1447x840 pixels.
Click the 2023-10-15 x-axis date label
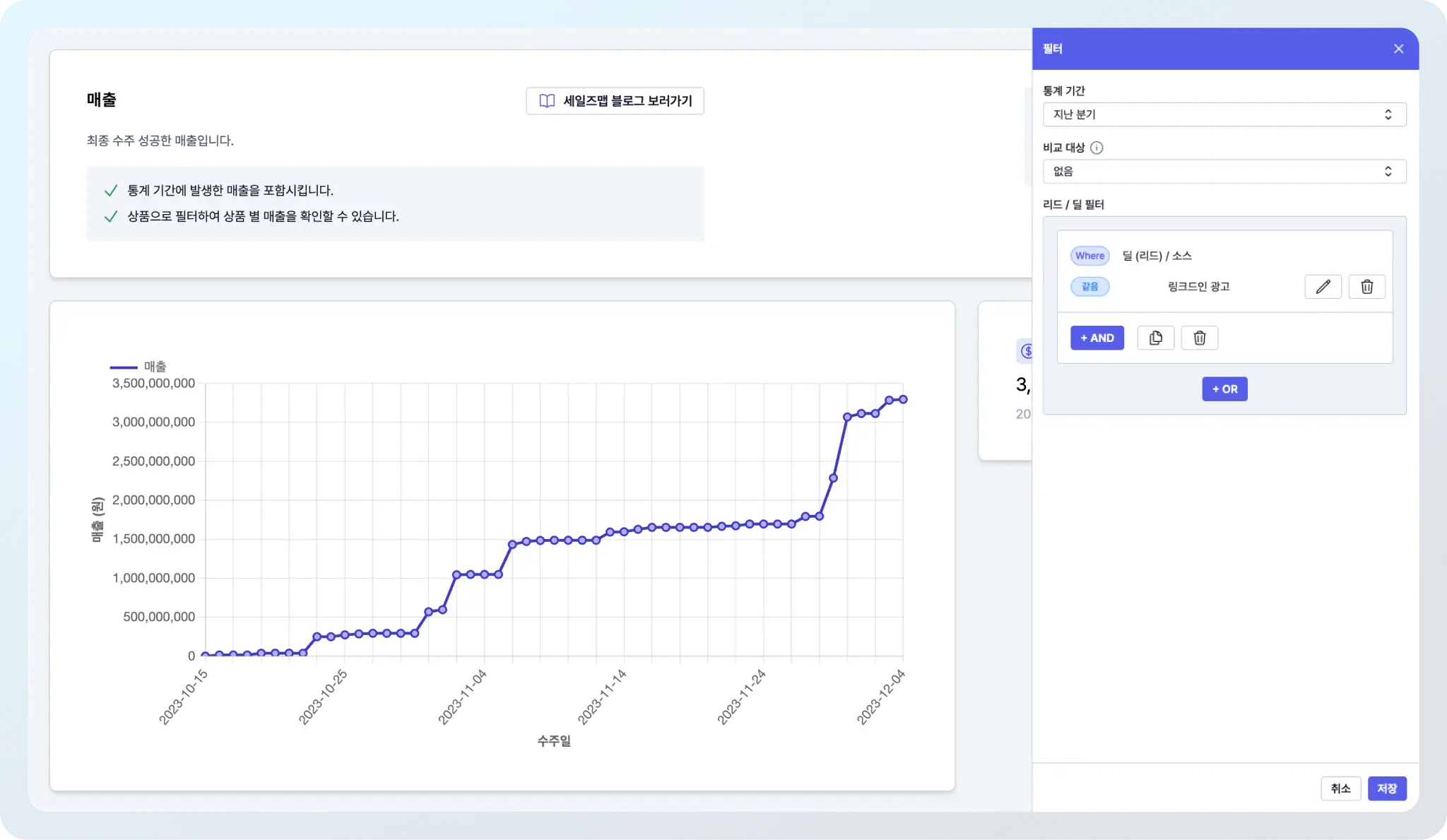(x=183, y=697)
